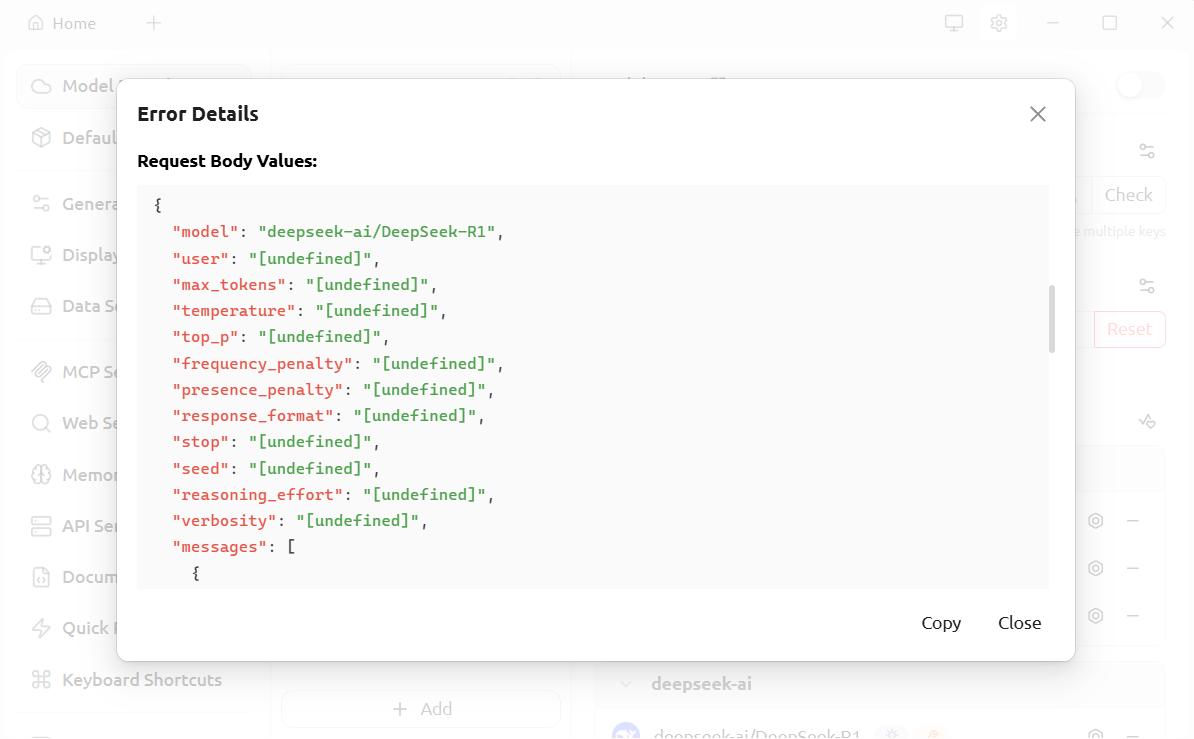Viewport: 1194px width, 739px height.
Task: Toggle the provider enable switch
Action: [1140, 86]
